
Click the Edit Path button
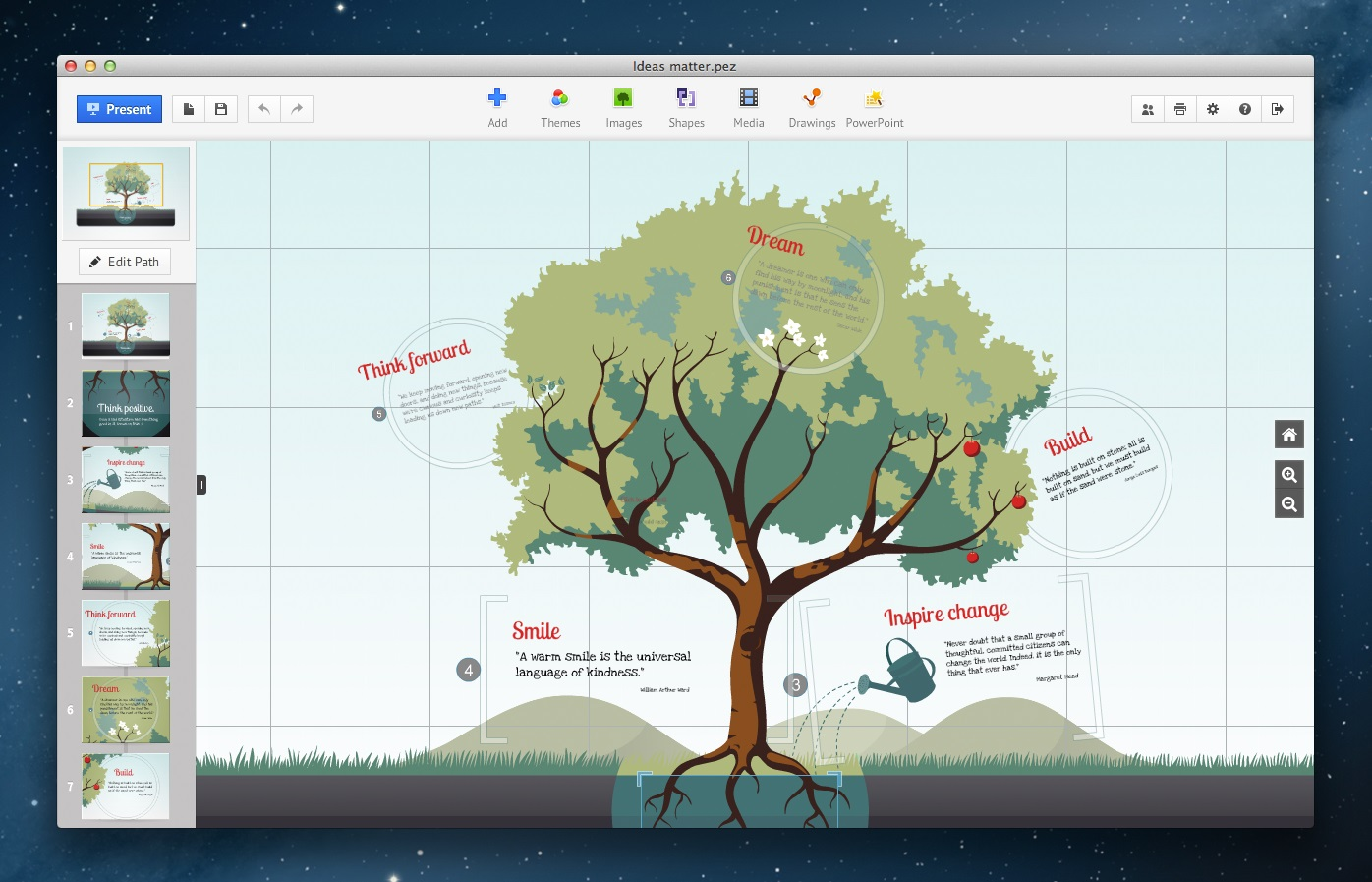pyautogui.click(x=124, y=261)
